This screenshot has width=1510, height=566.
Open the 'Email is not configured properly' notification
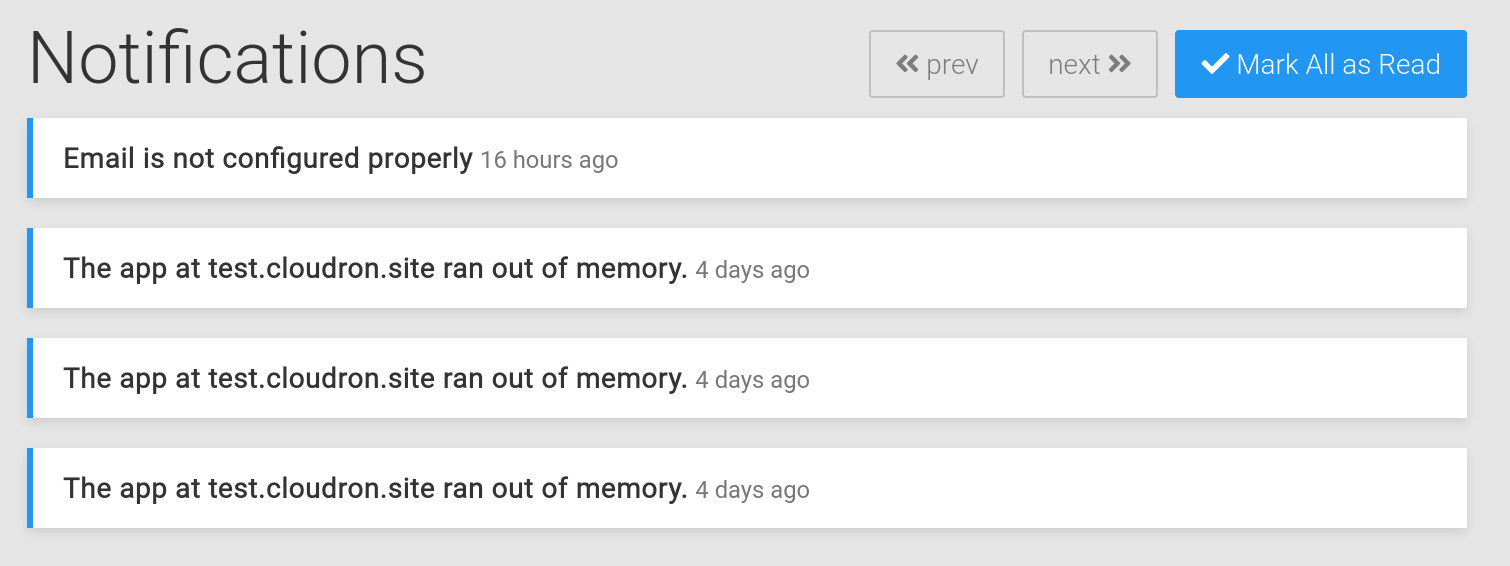(267, 158)
